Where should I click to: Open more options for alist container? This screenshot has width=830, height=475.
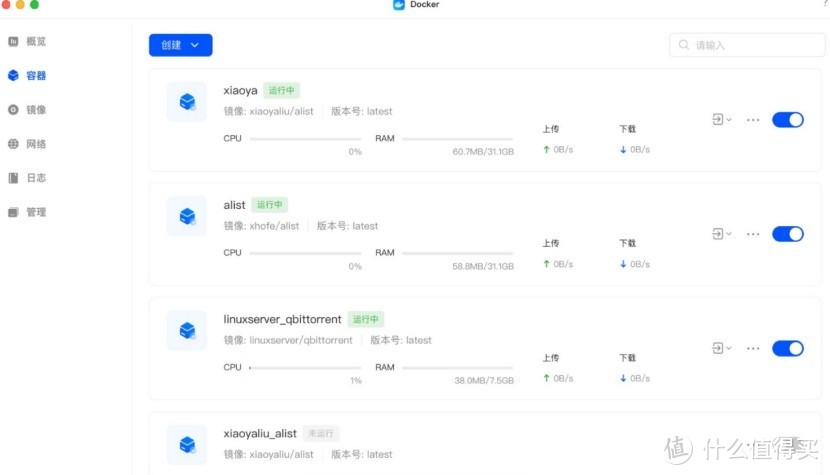[753, 234]
